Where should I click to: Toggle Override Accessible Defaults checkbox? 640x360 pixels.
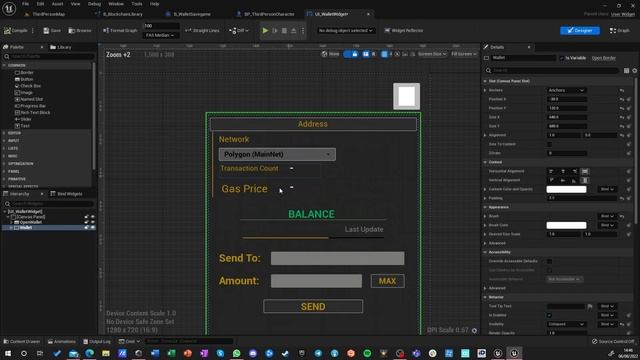click(x=549, y=261)
